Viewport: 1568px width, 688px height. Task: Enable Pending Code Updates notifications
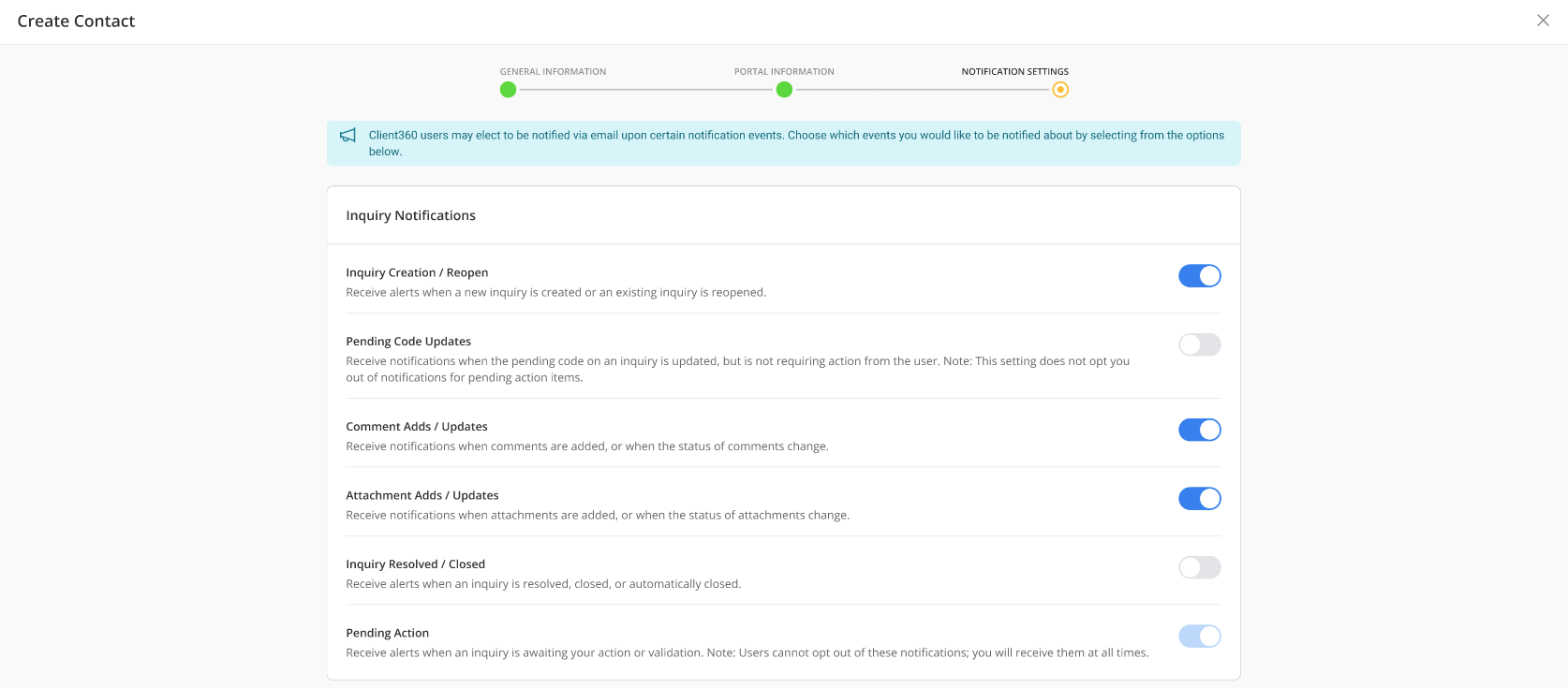pos(1199,344)
